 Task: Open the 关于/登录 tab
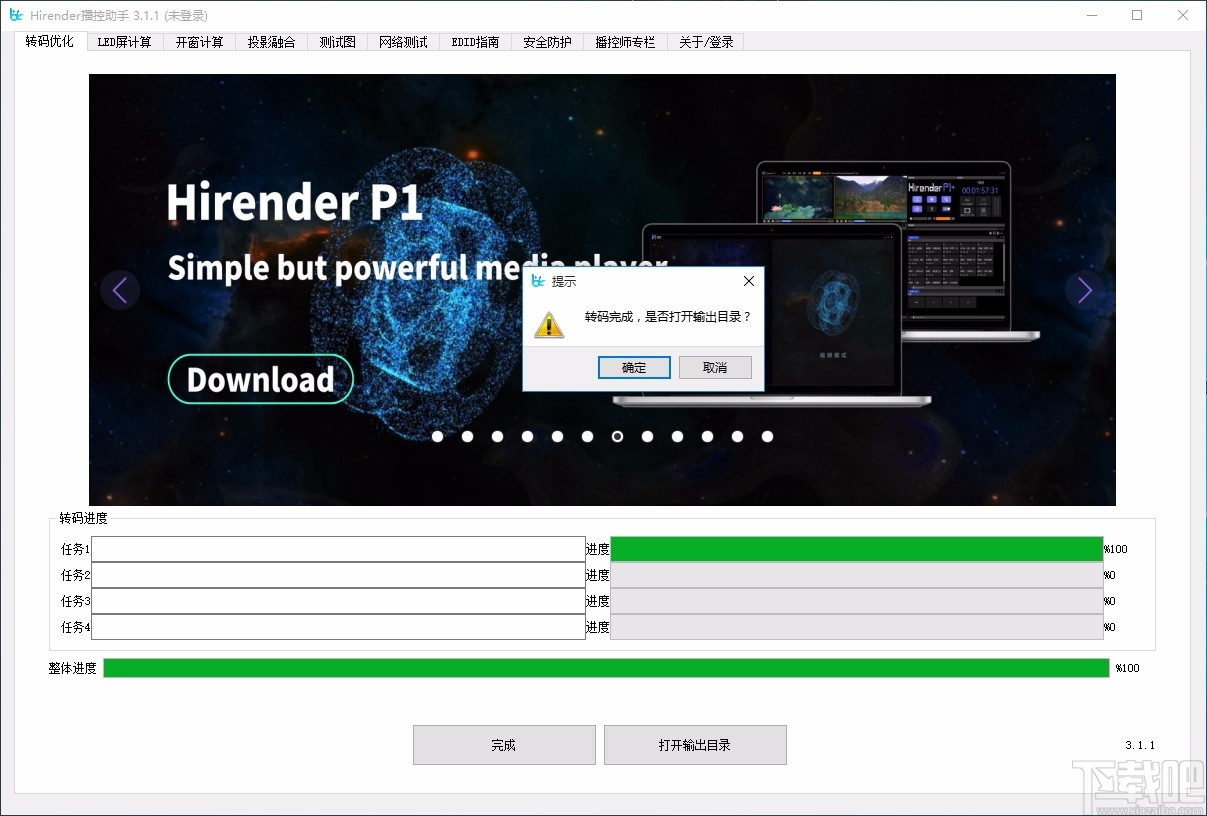pyautogui.click(x=705, y=42)
